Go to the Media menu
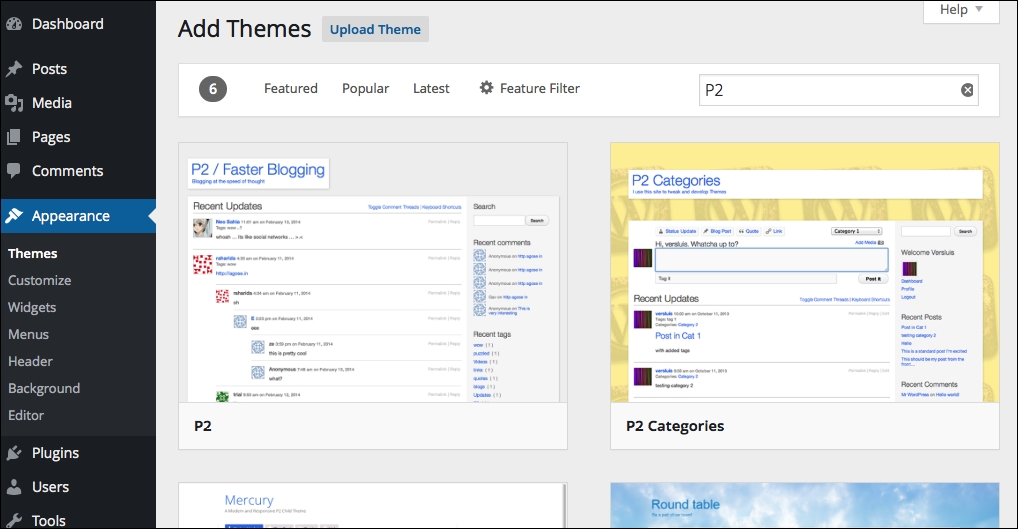The image size is (1018, 529). [x=52, y=103]
